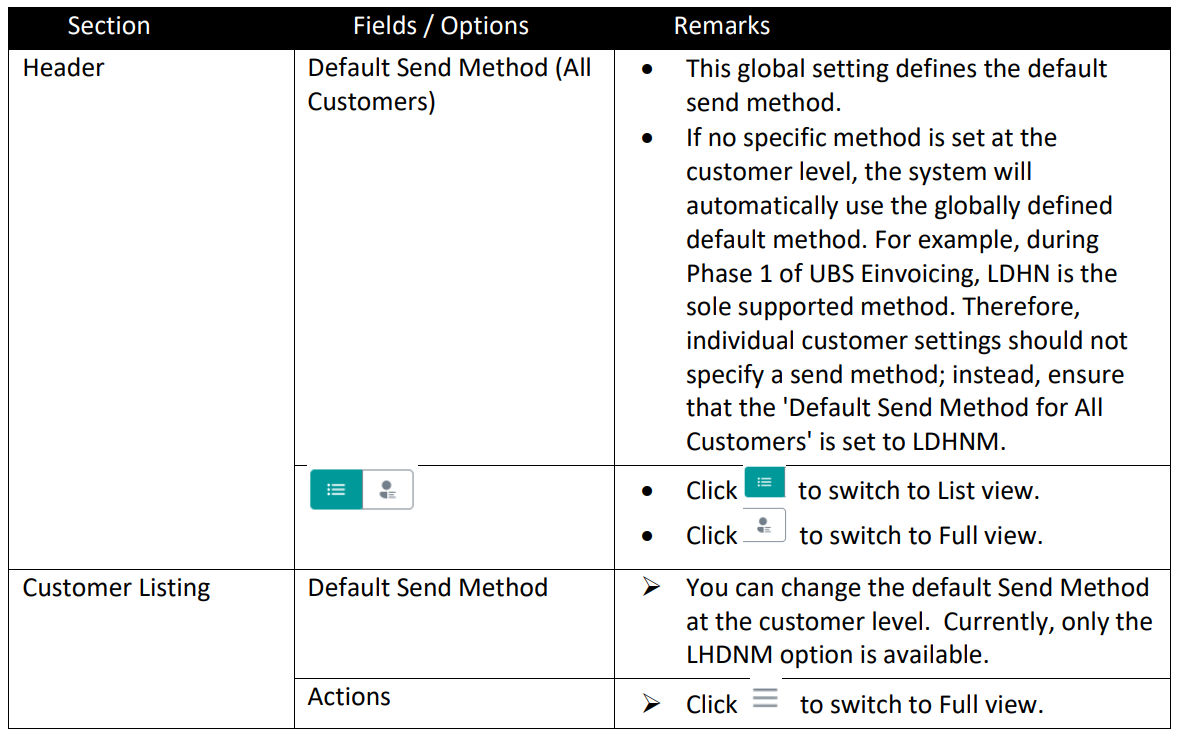Click the 'If no specific method' paragraph
The image size is (1183, 740).
(906, 290)
